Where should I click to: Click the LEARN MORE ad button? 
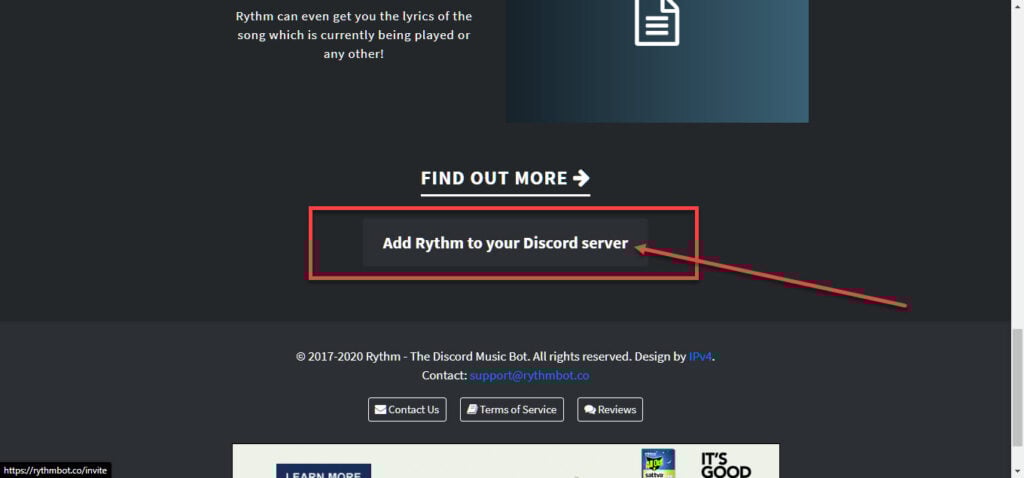pyautogui.click(x=323, y=471)
